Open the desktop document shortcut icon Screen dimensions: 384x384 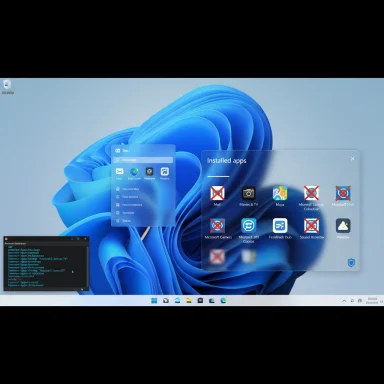point(7,85)
